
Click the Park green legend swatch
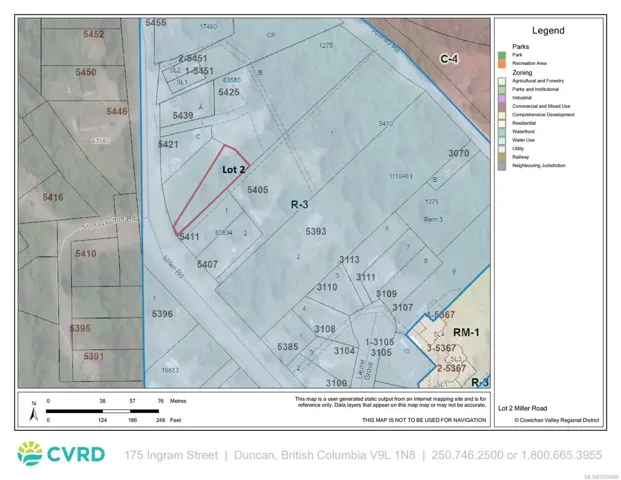click(x=501, y=54)
